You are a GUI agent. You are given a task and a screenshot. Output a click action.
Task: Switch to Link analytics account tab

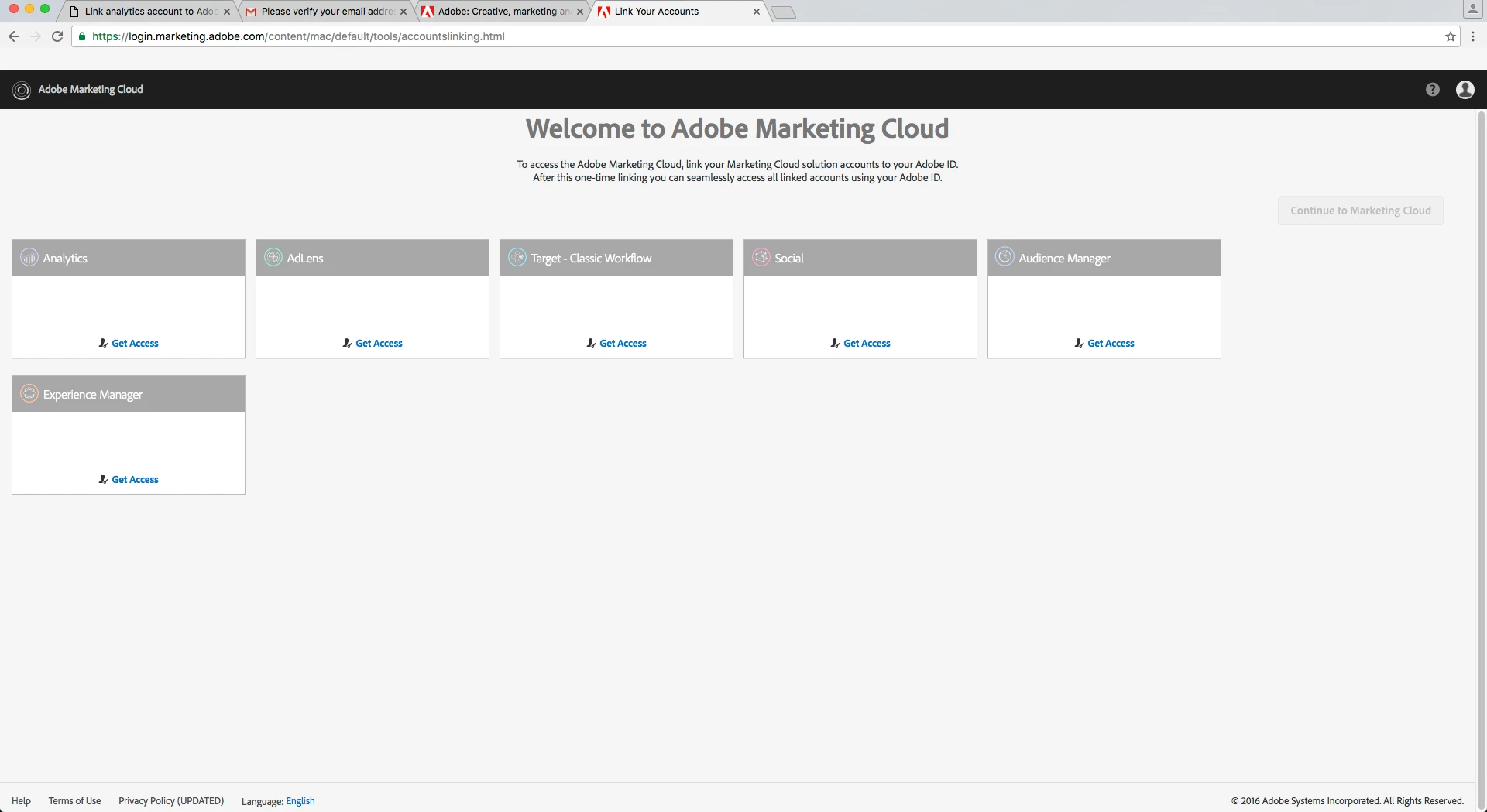(149, 12)
